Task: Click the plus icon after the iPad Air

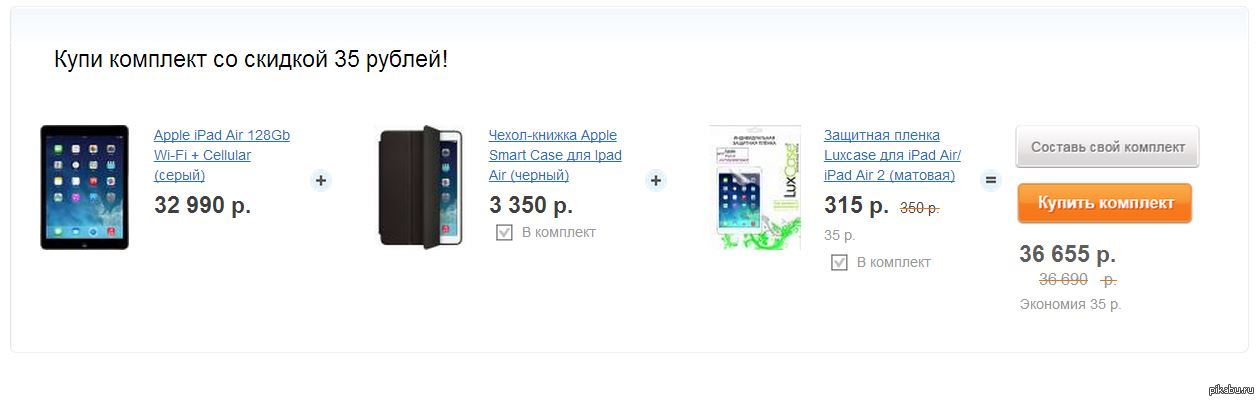Action: coord(320,181)
